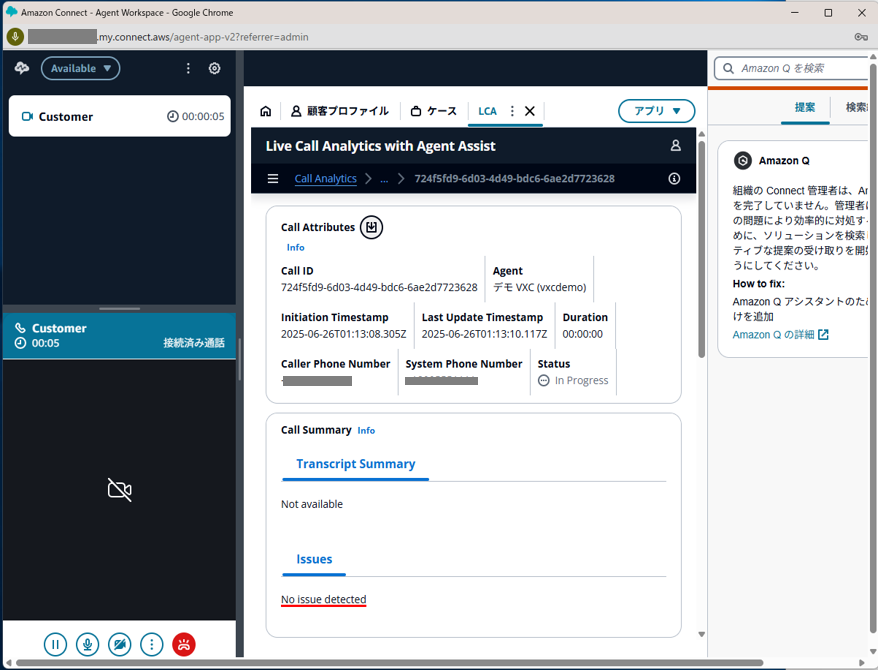Toggle the agent camera off icon
The image size is (878, 670).
[120, 645]
